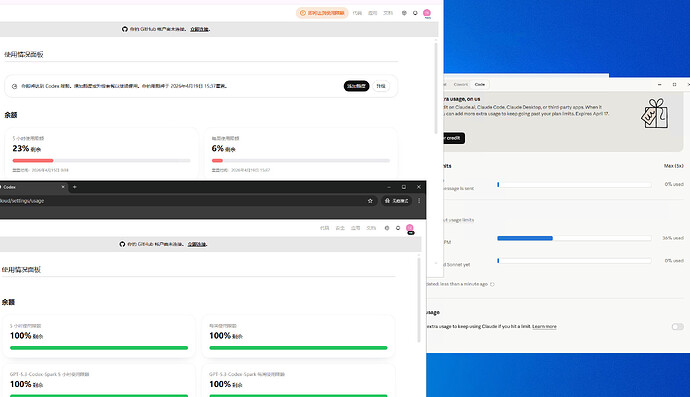Click the black add-credits button in Codex banner

[356, 86]
